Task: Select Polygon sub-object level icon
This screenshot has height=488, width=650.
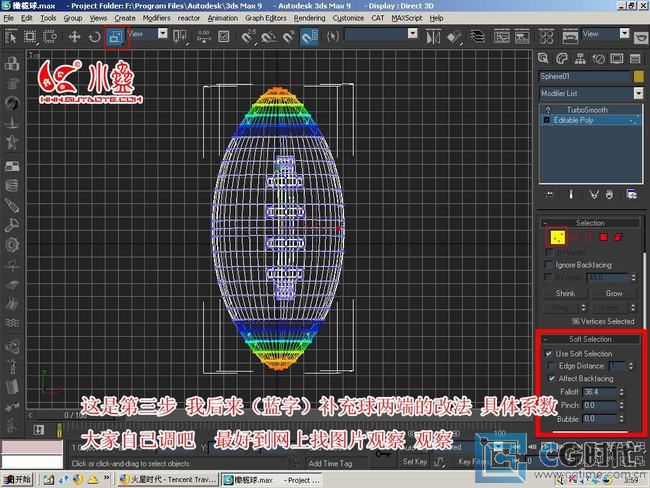Action: (604, 237)
